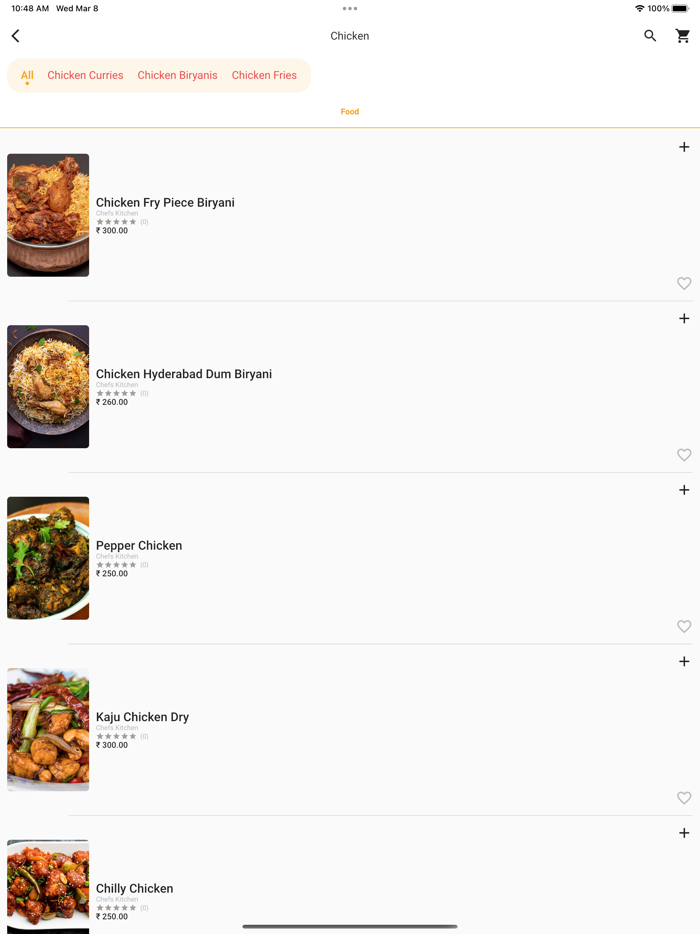This screenshot has height=934, width=700.
Task: Switch to Chicken Biryanis tab
Action: (x=177, y=75)
